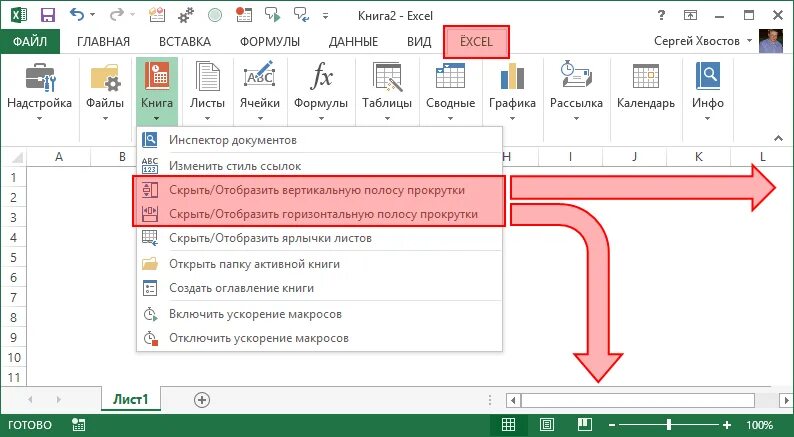794x437 pixels.
Task: Open the Рассылка mailing icon
Action: point(576,75)
